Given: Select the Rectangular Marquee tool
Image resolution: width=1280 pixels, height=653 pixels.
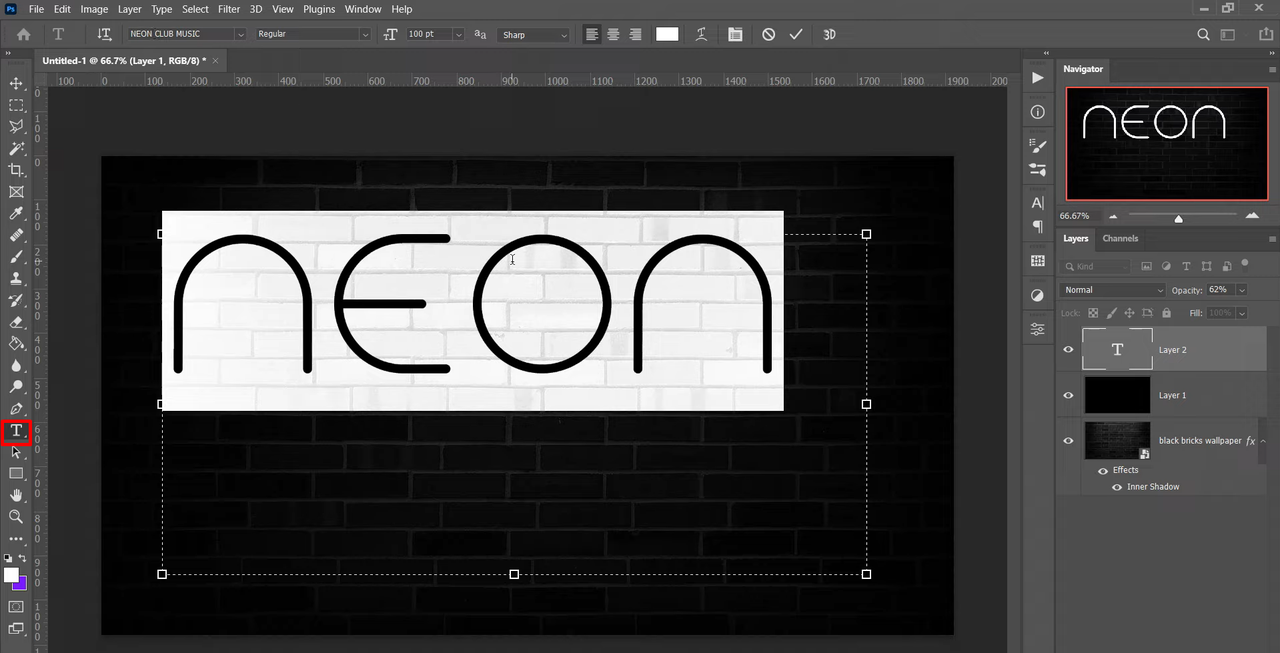Looking at the screenshot, I should [16, 105].
